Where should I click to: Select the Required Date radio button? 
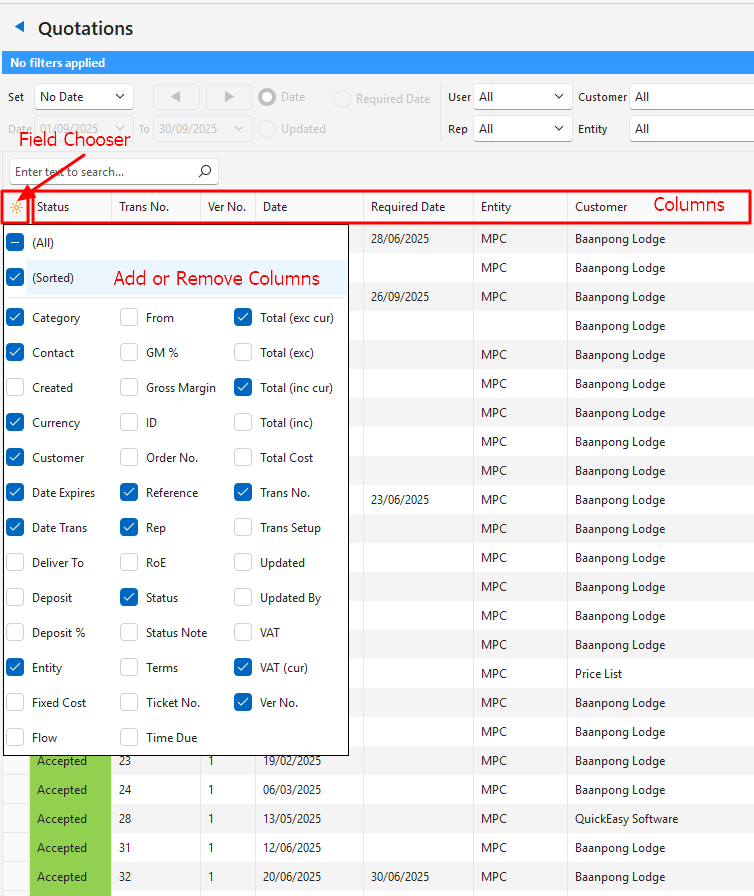pos(342,99)
